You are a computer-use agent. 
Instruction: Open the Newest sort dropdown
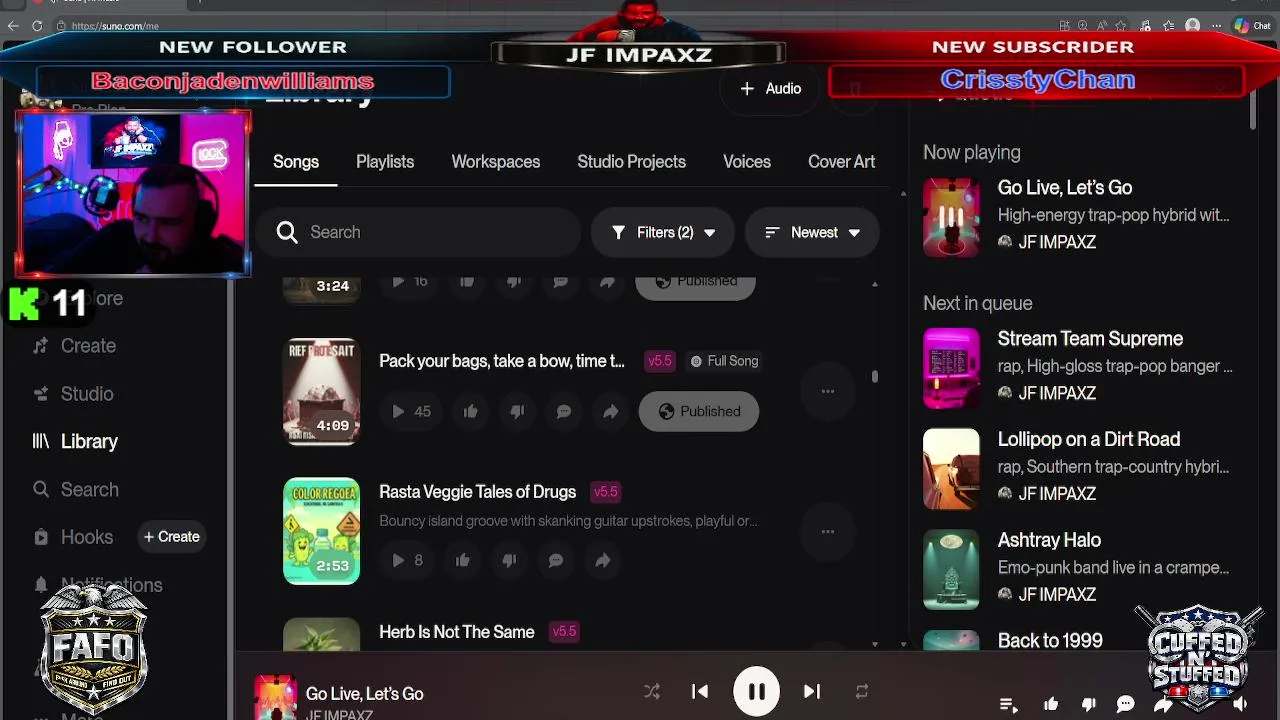[812, 232]
